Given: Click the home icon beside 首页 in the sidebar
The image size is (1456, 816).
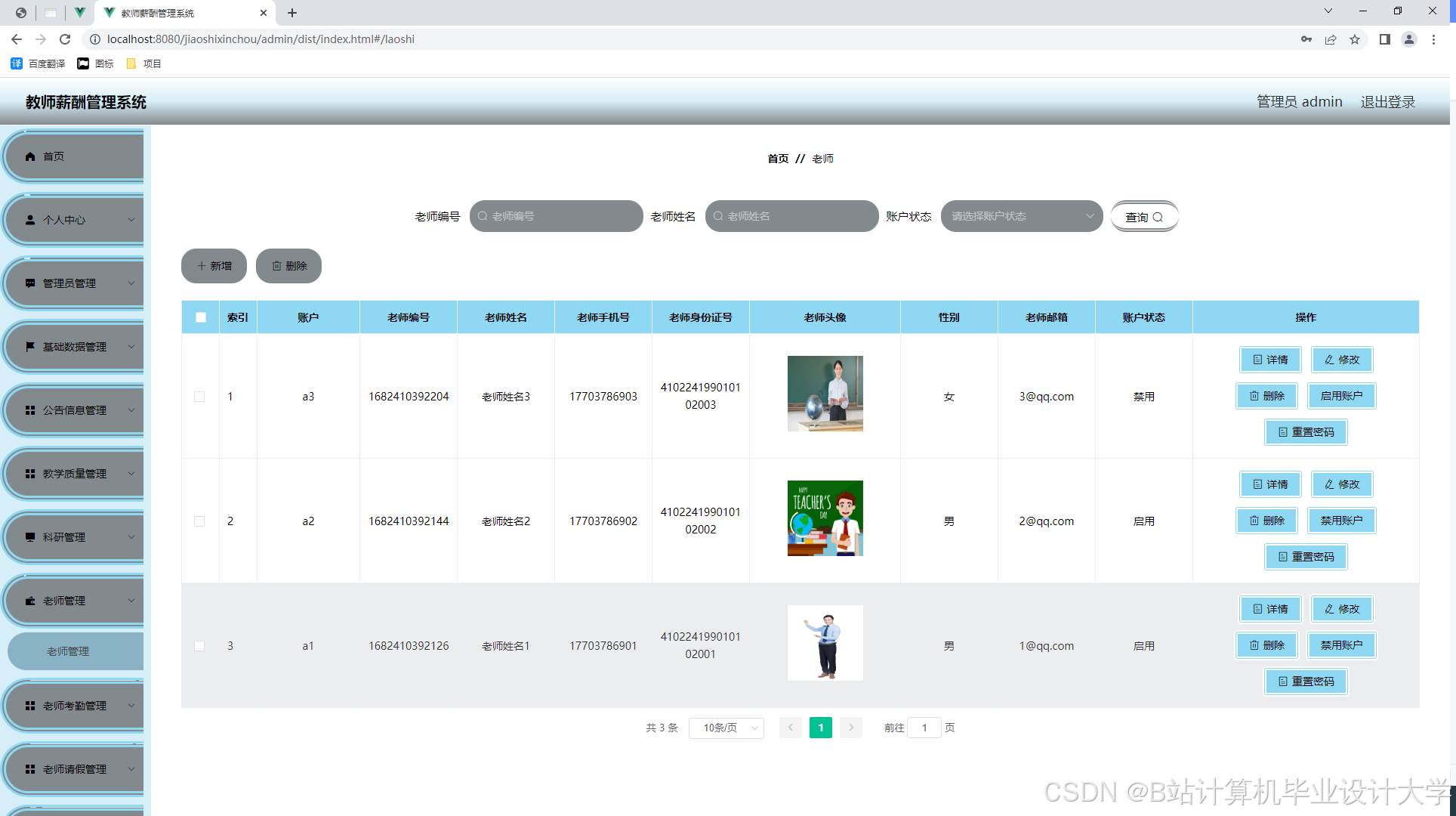Looking at the screenshot, I should (x=30, y=156).
